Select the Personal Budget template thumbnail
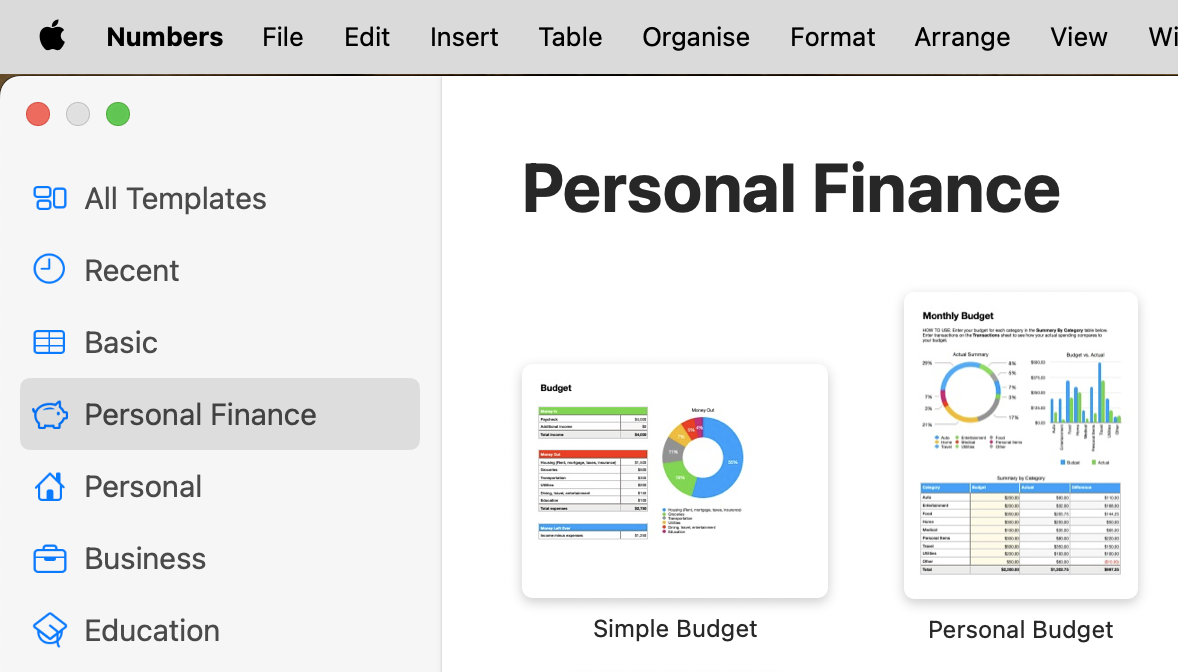 pos(1020,445)
